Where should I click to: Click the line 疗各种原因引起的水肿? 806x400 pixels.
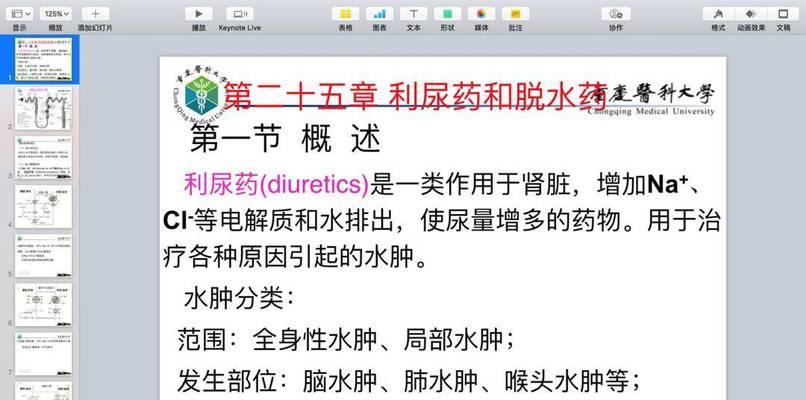pyautogui.click(x=295, y=257)
